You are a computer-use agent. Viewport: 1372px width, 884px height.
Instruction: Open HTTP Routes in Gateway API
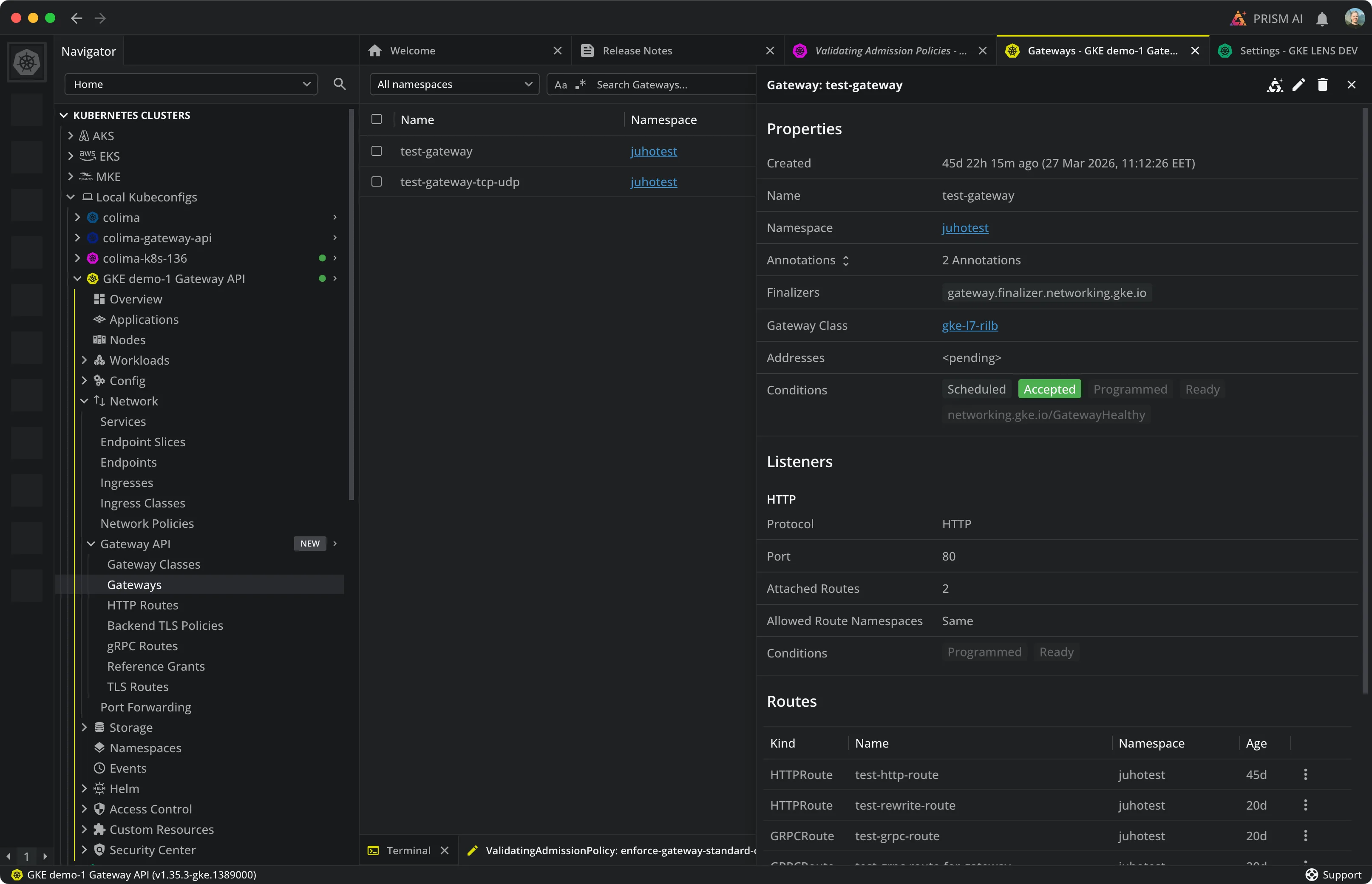(x=142, y=605)
